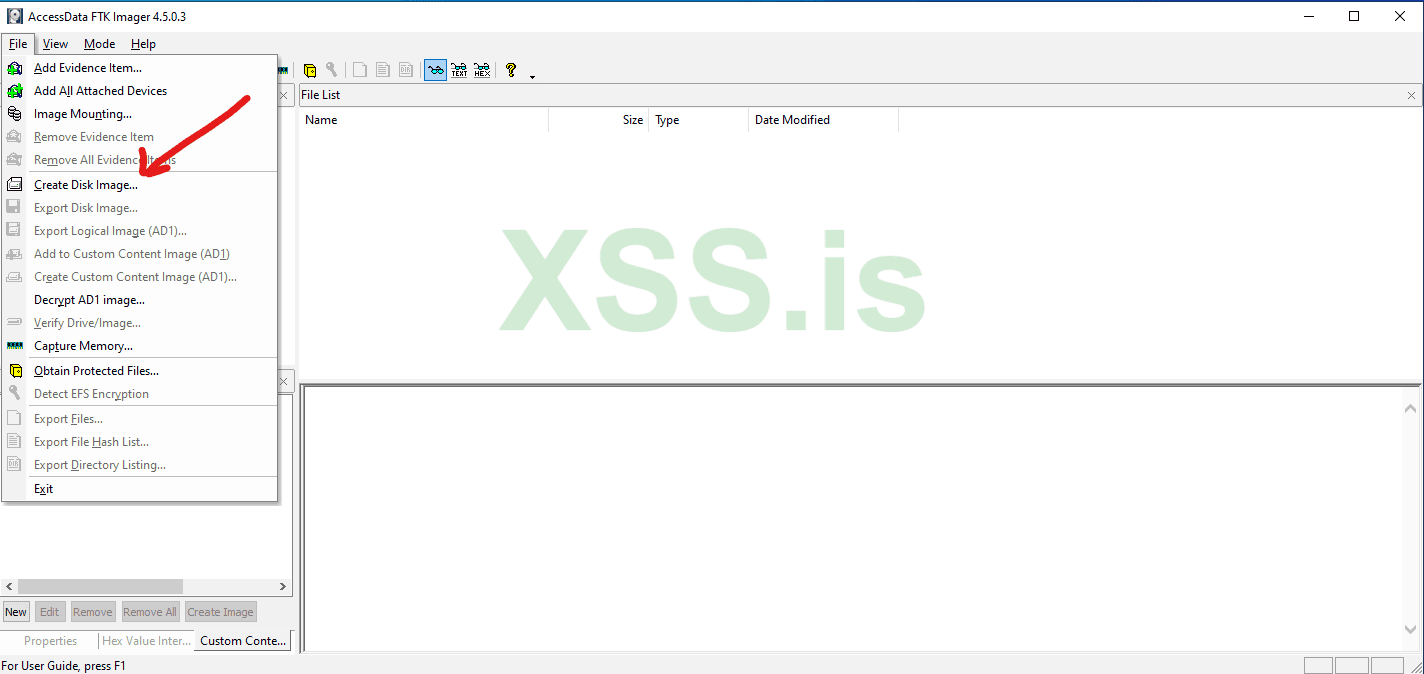Click the FTK Imager title bar icon

pos(13,15)
